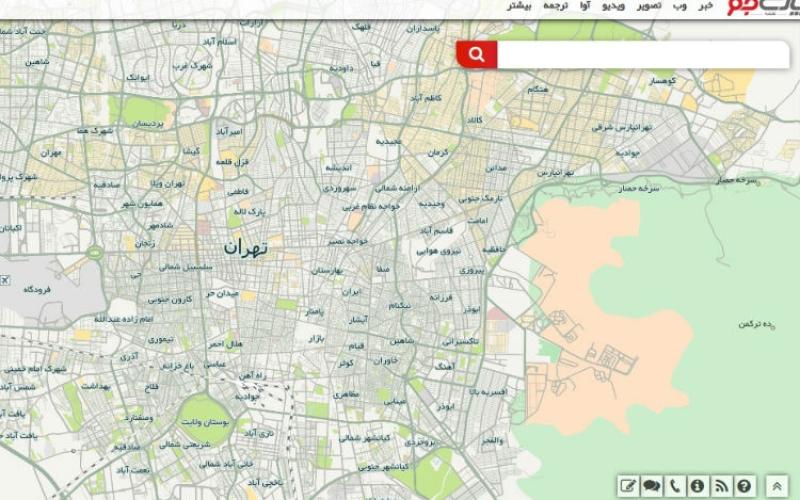Open the RSS feed icon
The image size is (800, 500).
coord(720,486)
